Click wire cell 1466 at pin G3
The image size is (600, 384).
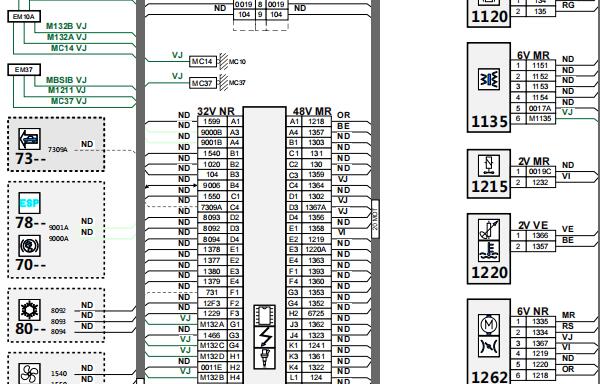coord(212,335)
